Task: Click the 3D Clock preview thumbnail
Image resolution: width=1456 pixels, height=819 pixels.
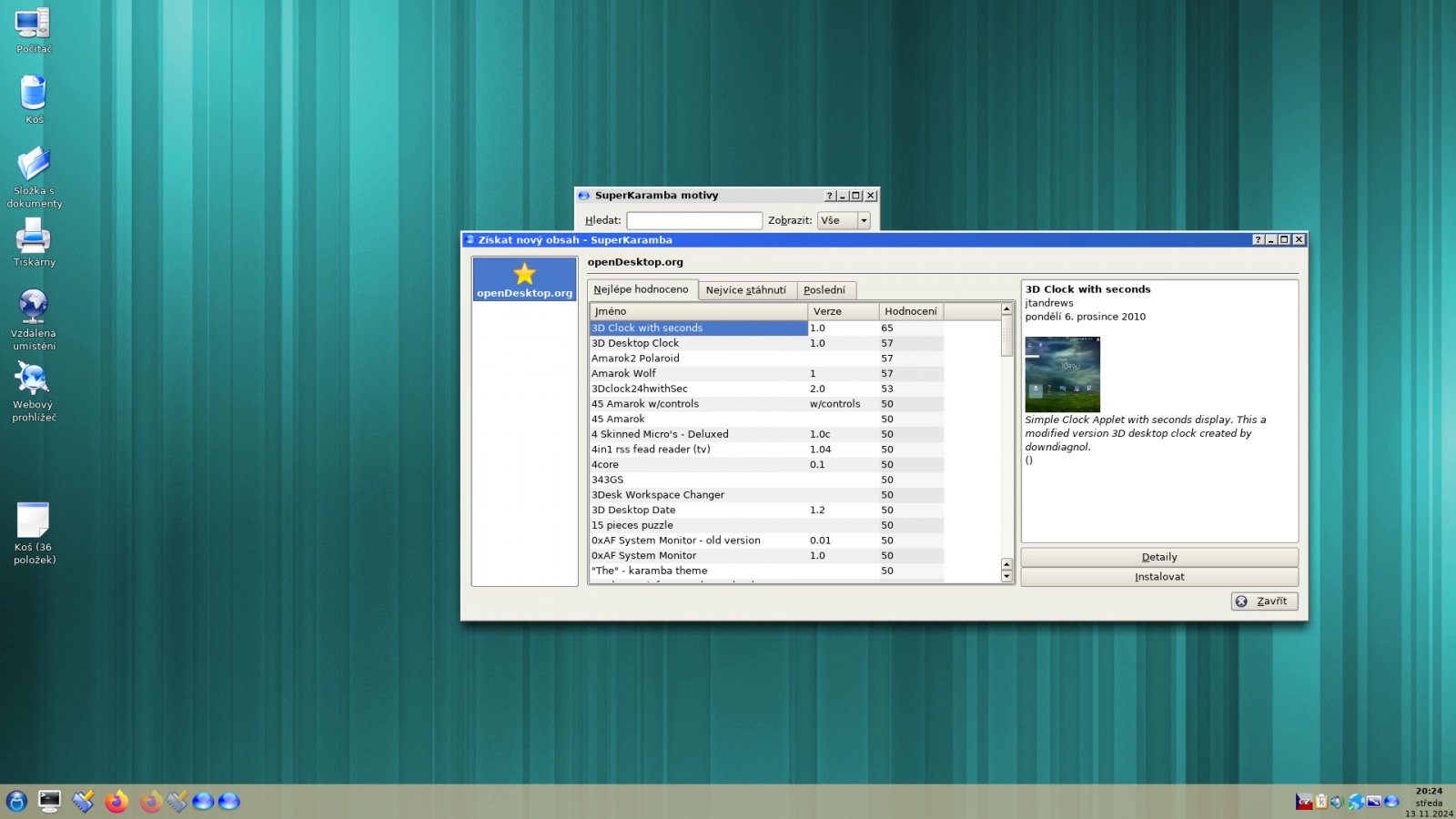Action: (x=1062, y=374)
